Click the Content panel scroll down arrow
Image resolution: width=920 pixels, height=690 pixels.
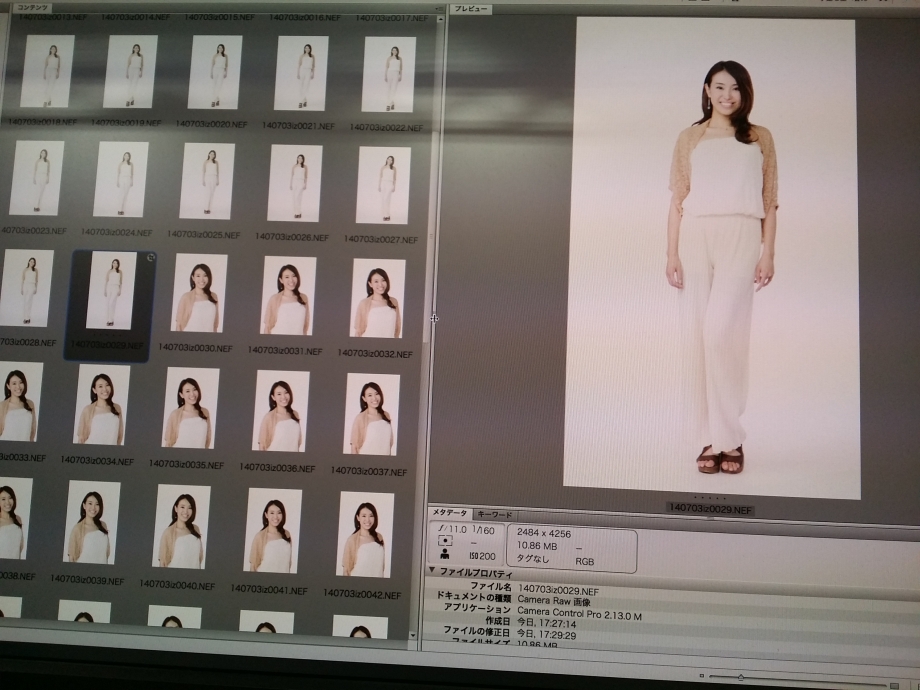pos(412,635)
